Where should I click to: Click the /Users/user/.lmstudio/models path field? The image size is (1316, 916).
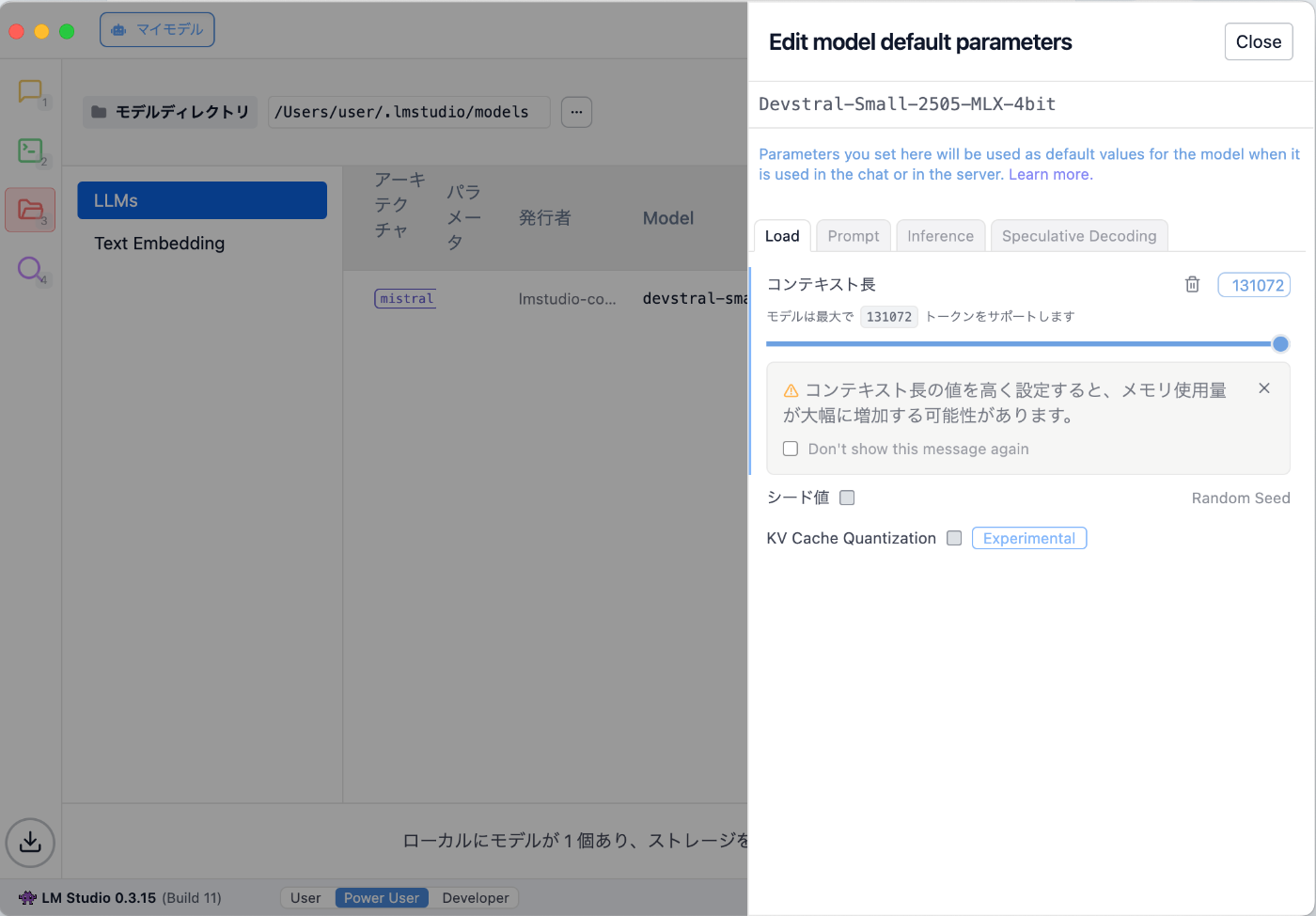click(x=409, y=112)
